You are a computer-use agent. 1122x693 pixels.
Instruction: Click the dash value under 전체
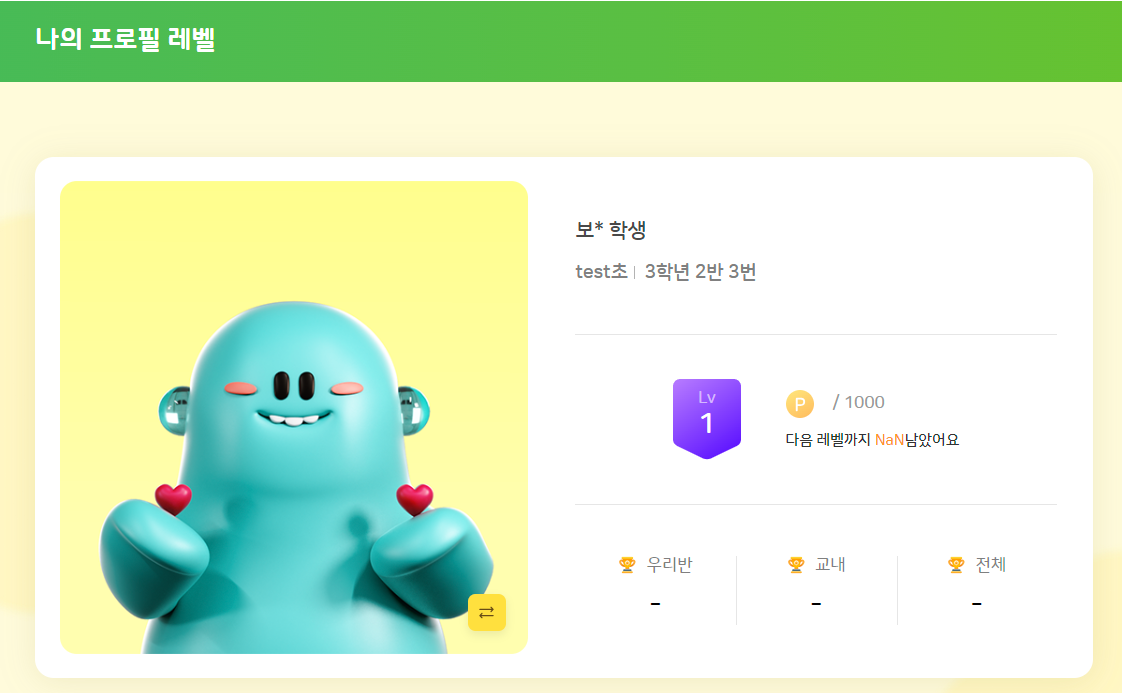pos(977,604)
